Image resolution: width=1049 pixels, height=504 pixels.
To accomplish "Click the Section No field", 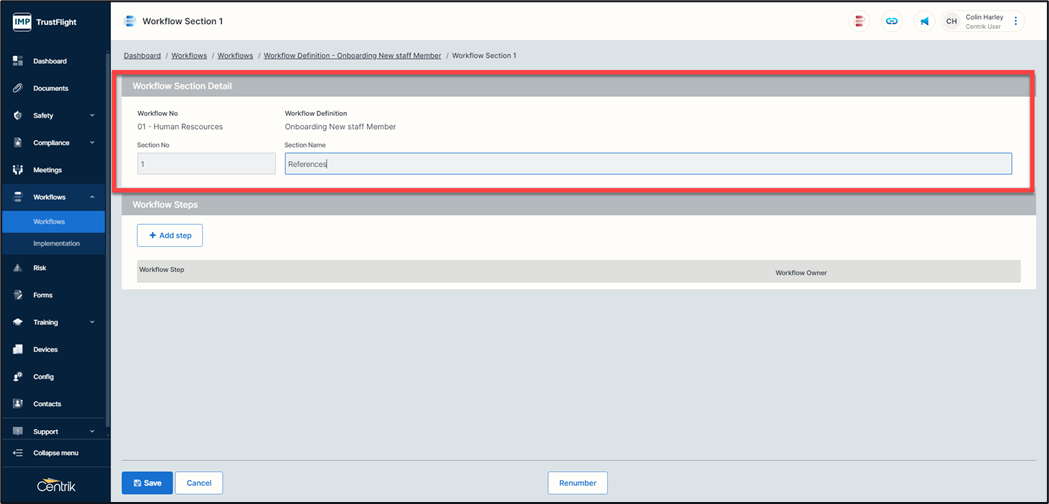I will 206,164.
